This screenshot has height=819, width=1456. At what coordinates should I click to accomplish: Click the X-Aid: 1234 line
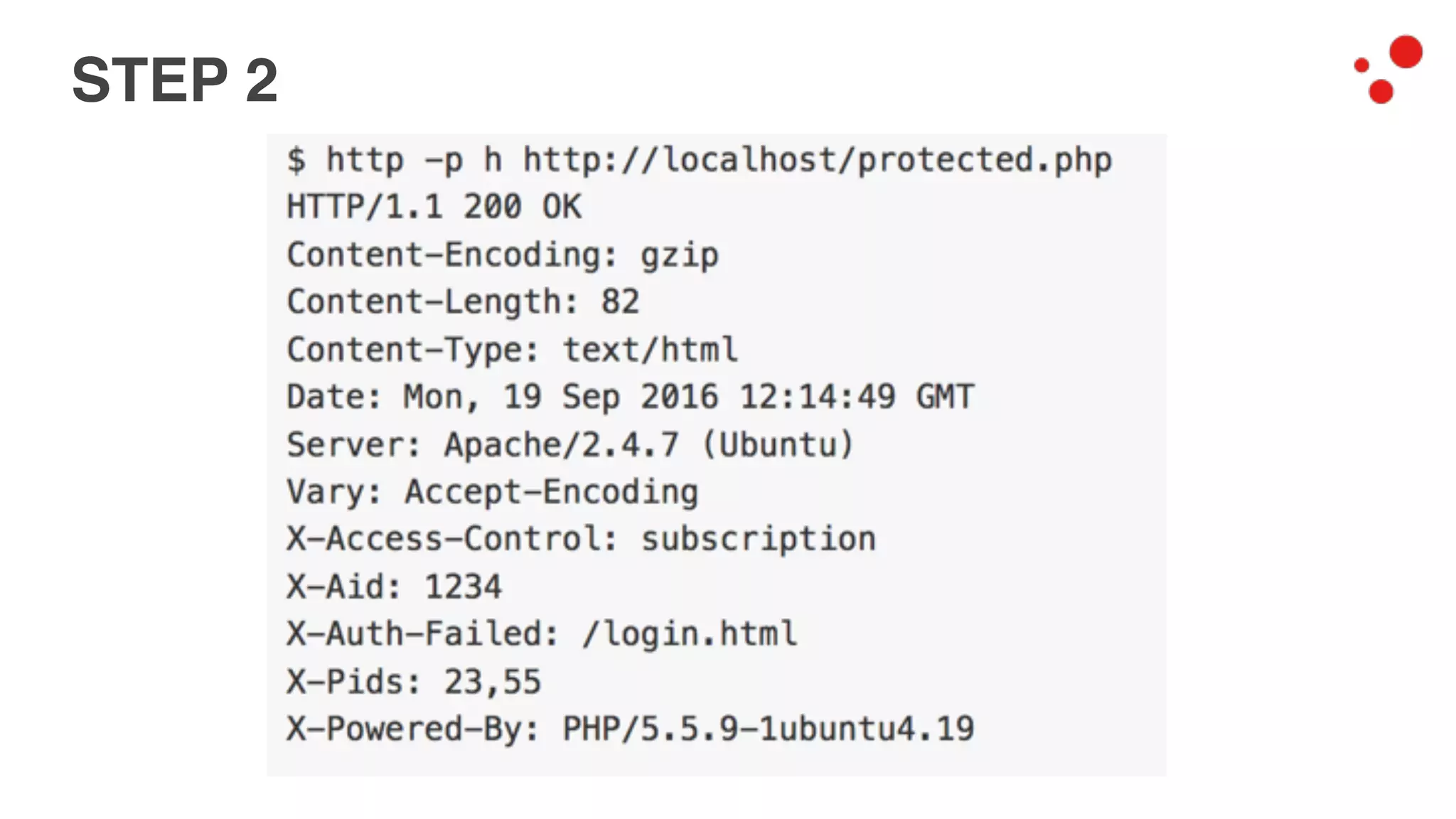[x=394, y=587]
